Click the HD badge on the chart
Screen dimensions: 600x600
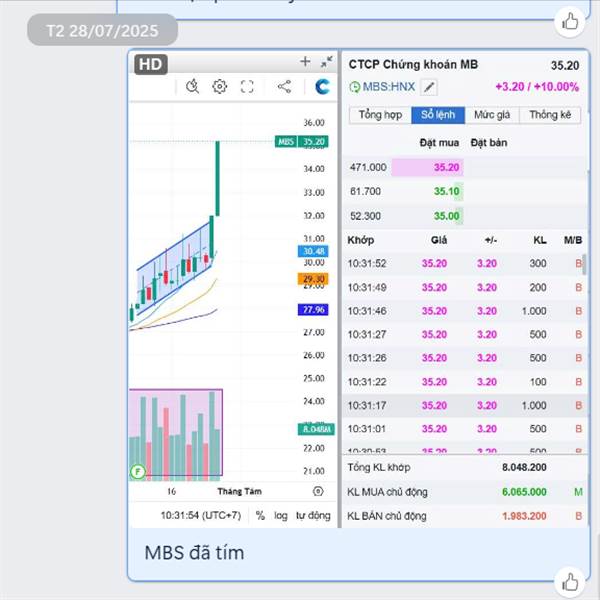pos(150,64)
